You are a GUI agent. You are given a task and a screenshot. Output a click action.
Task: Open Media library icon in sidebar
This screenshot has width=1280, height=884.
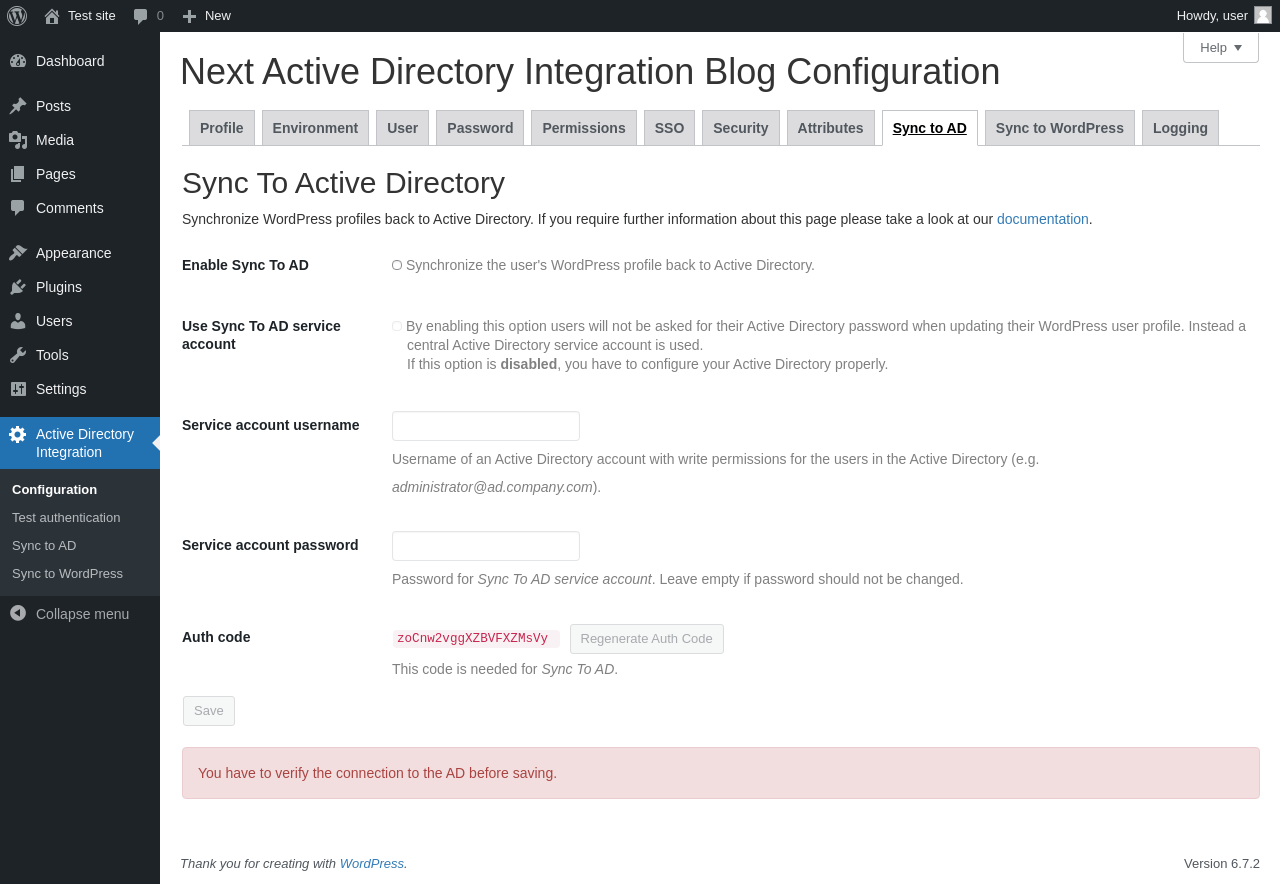(x=18, y=140)
